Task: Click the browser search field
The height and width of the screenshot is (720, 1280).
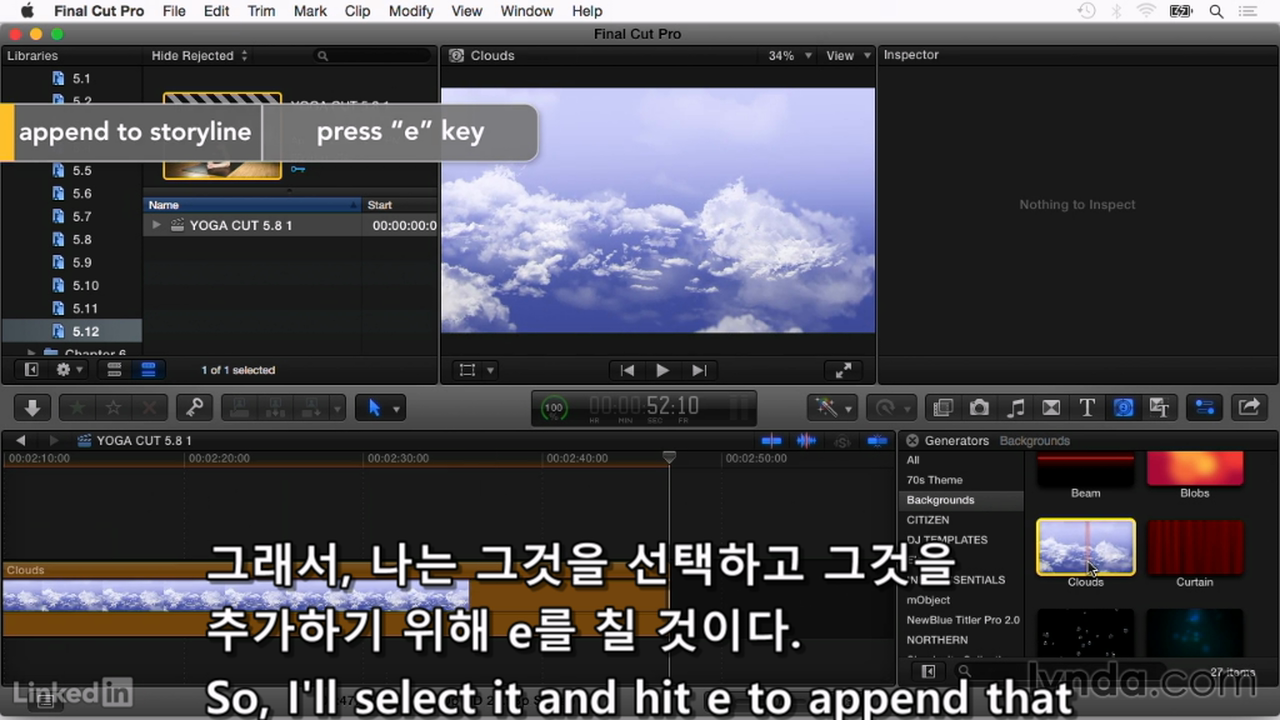Action: point(372,56)
